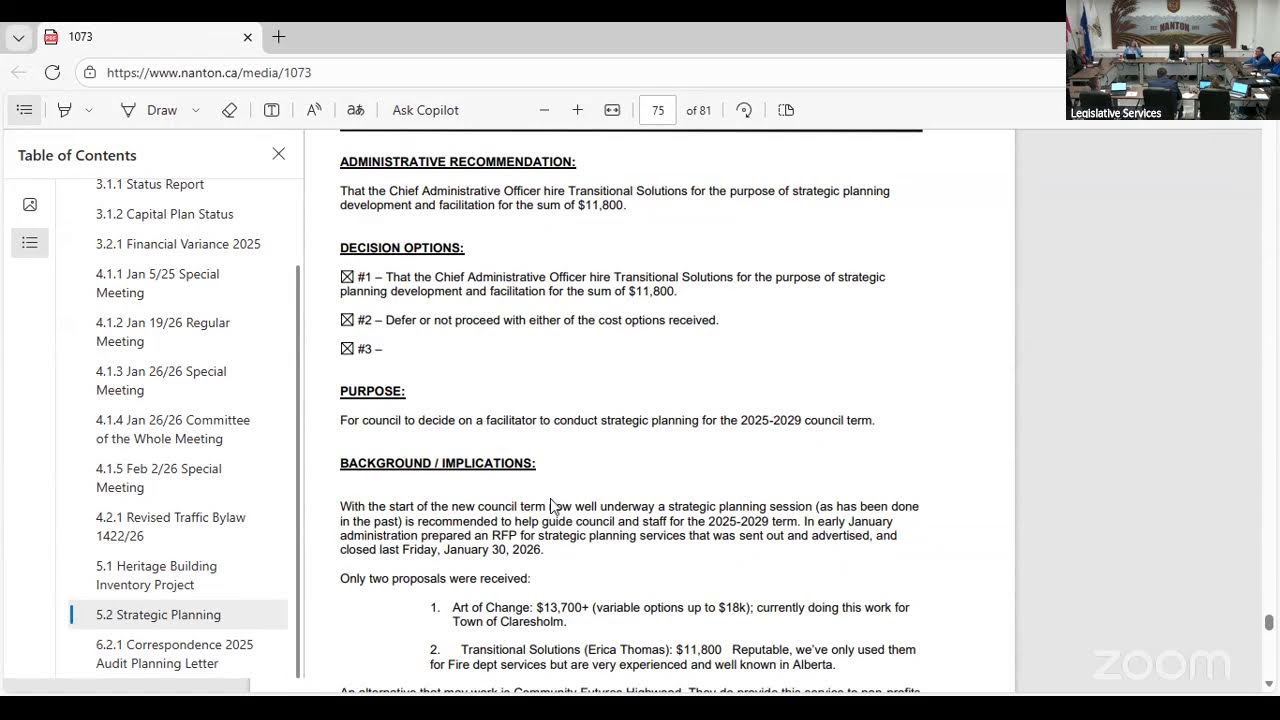1280x720 pixels.
Task: Add a text box to PDF
Action: 271,110
